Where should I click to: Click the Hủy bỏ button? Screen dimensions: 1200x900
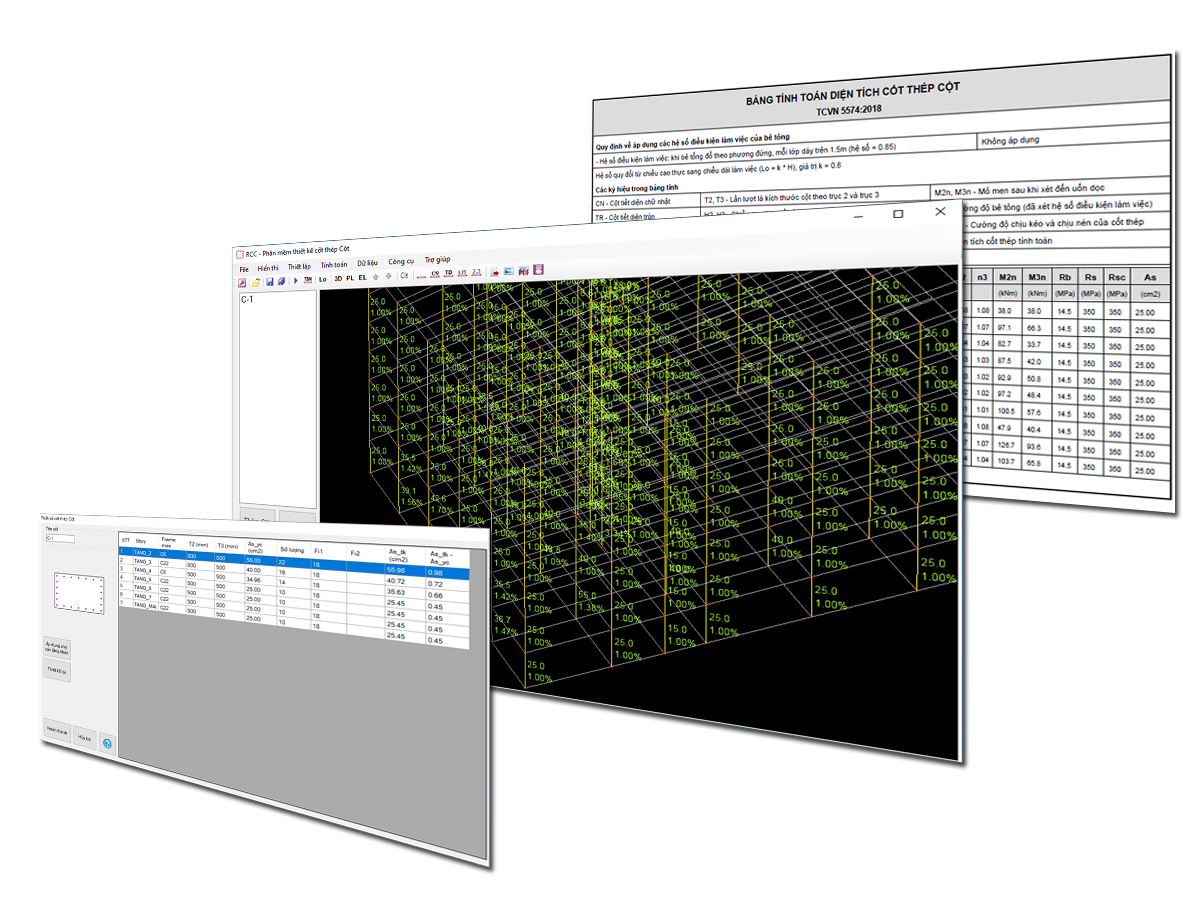coord(85,738)
